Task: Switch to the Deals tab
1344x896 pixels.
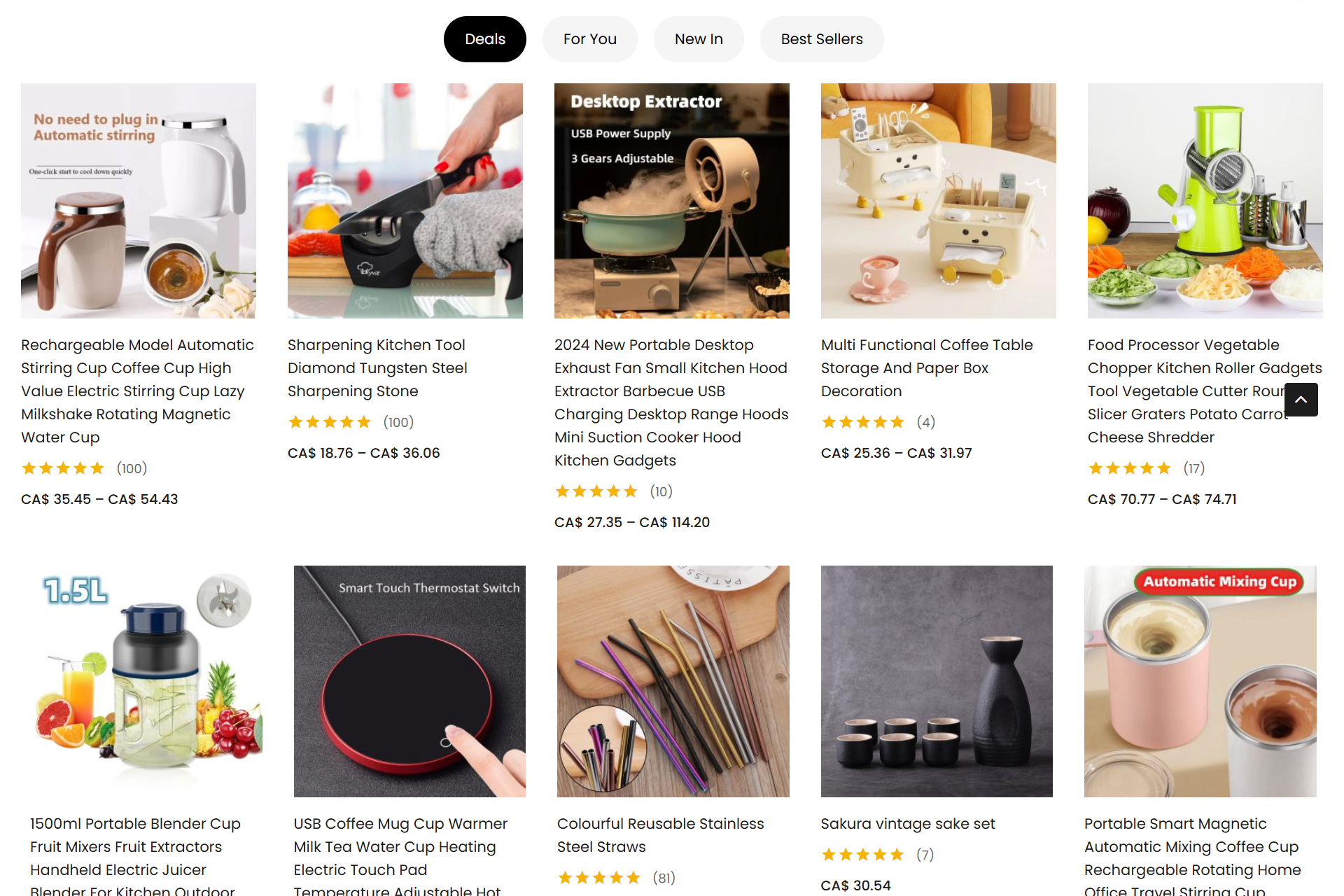Action: tap(484, 39)
